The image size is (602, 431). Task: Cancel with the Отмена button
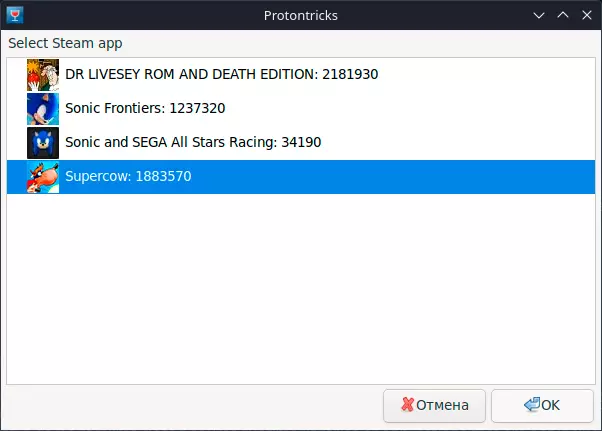coord(434,406)
